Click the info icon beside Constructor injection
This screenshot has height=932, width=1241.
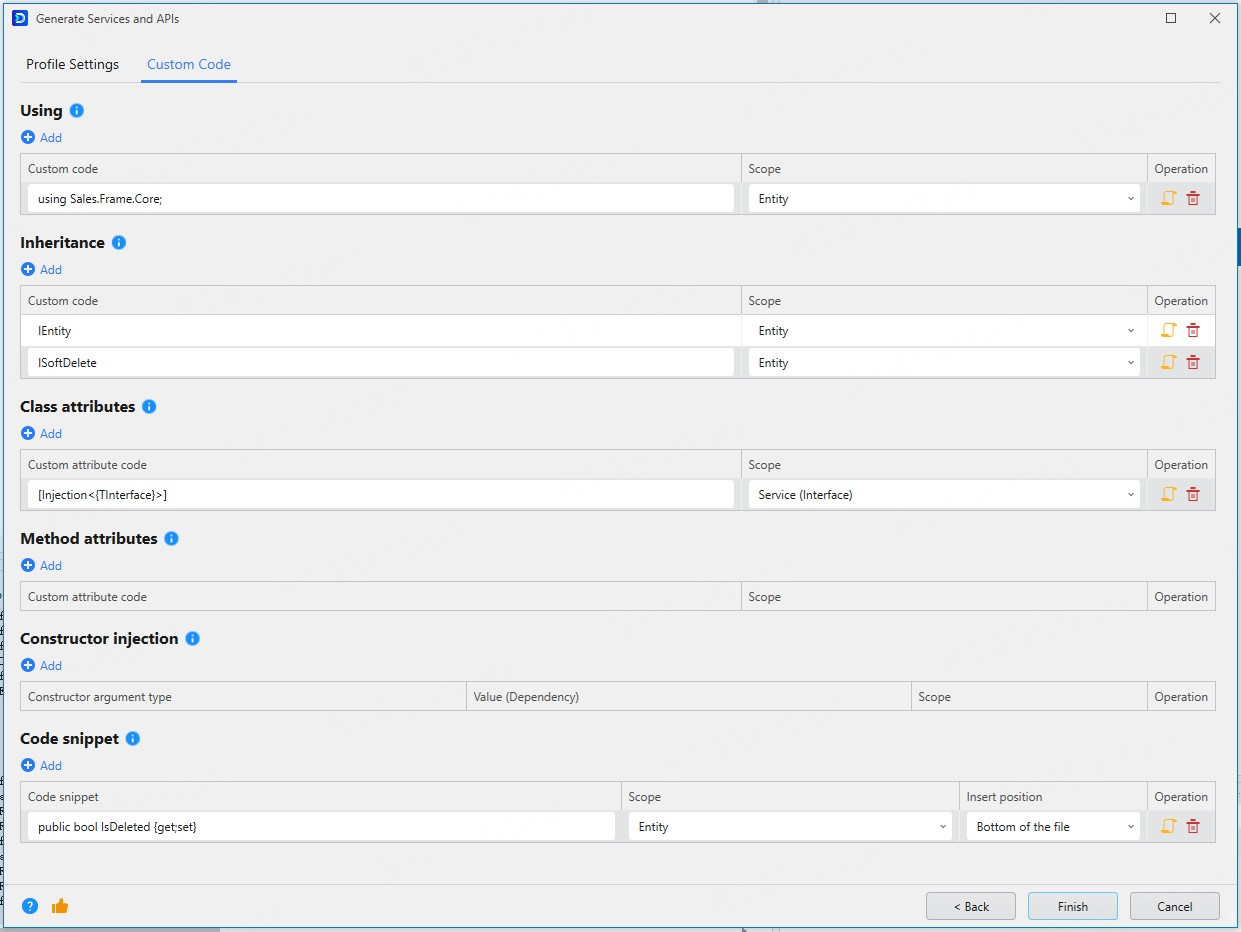tap(193, 639)
